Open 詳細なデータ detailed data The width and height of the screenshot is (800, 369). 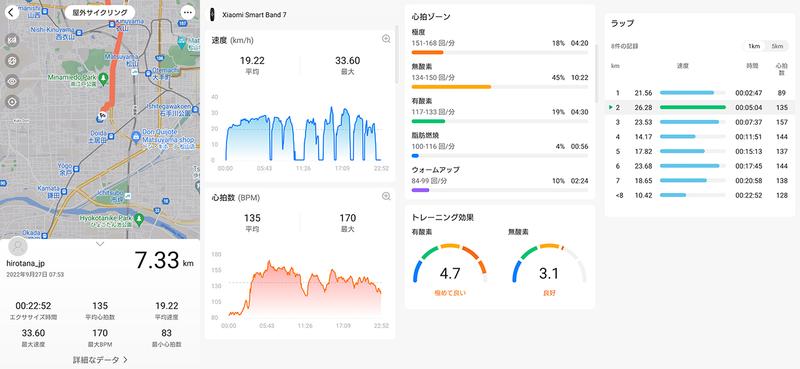[100, 360]
